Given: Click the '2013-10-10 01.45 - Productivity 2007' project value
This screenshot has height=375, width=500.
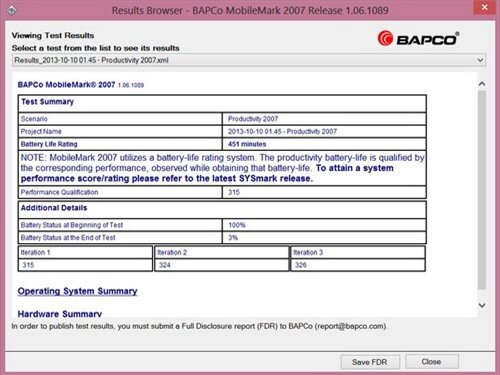Looking at the screenshot, I should pos(282,131).
